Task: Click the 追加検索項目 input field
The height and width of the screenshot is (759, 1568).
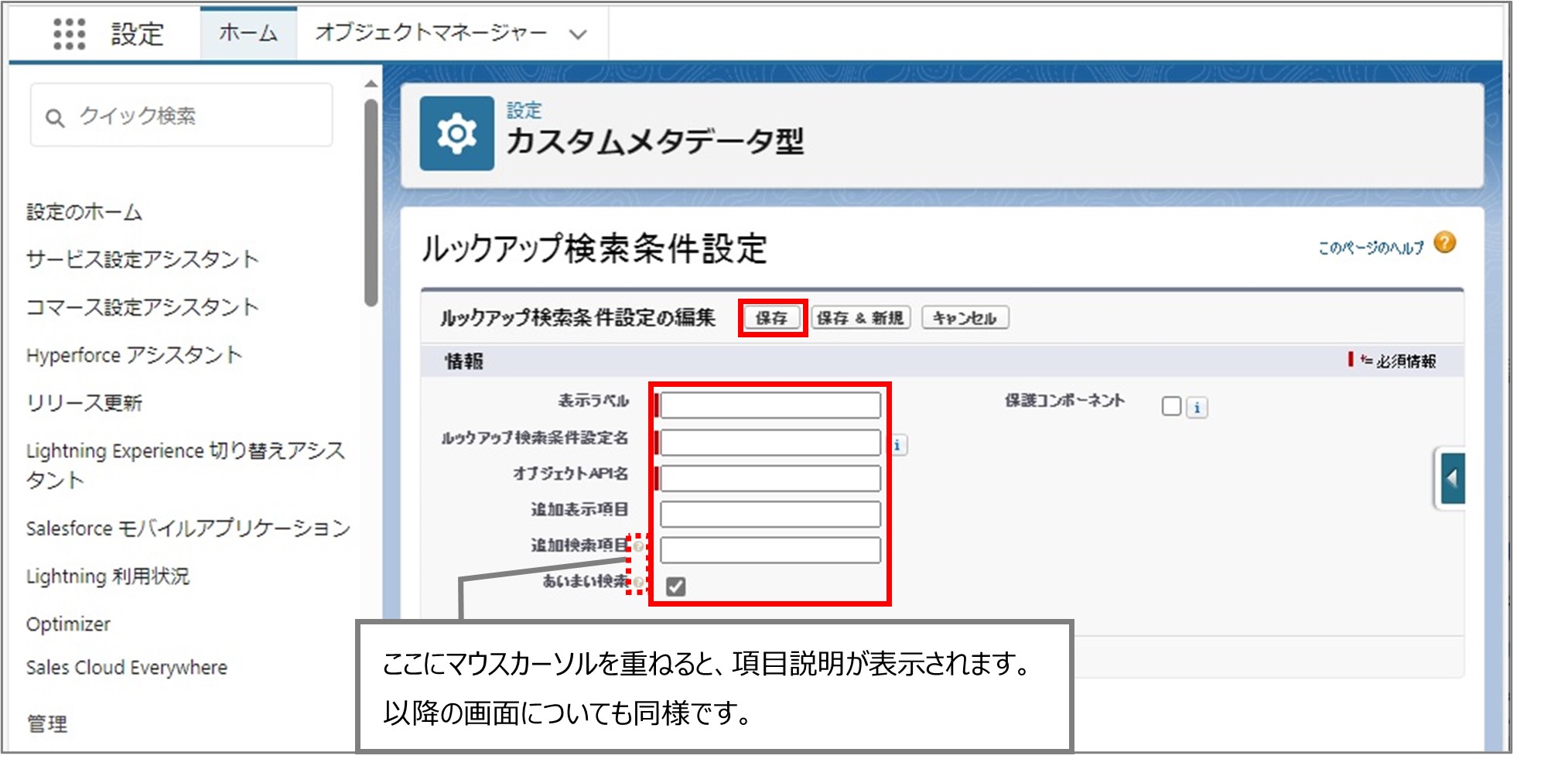Action: [x=770, y=550]
